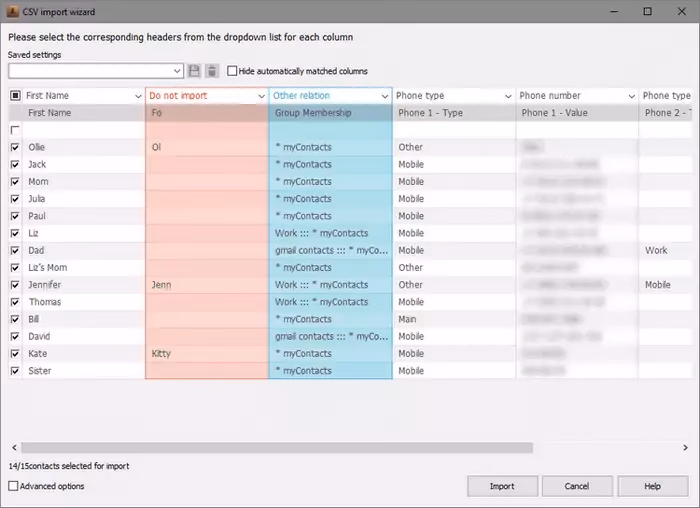Check the empty row's checkbox
This screenshot has width=700, height=508.
(15, 130)
